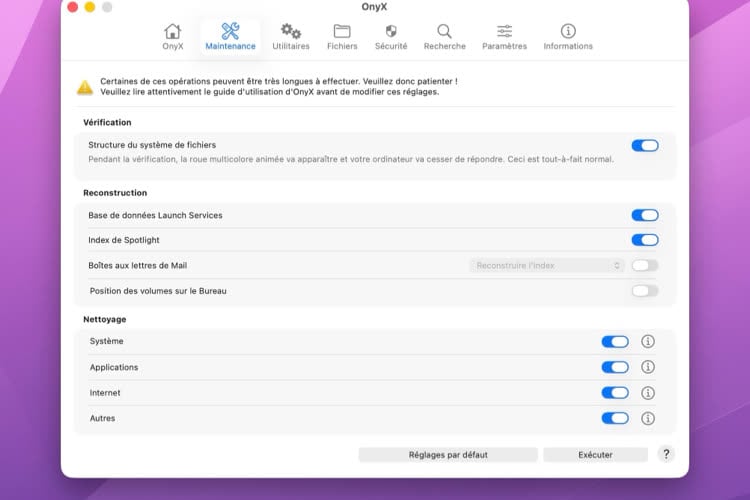Viewport: 750px width, 500px height.
Task: Show info for Internet cleaning
Action: coord(648,393)
